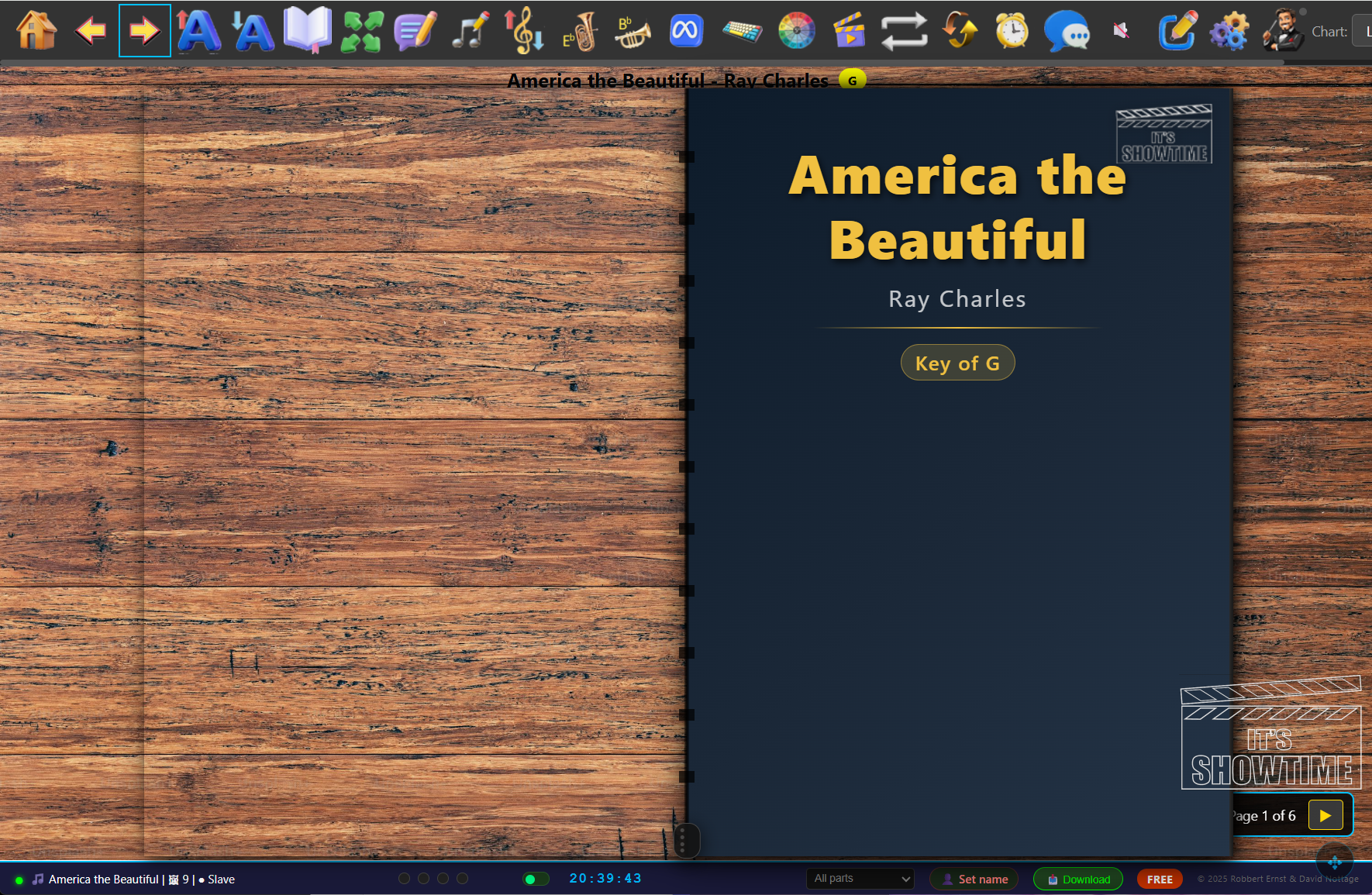Click the orange refresh sync icon

click(959, 31)
